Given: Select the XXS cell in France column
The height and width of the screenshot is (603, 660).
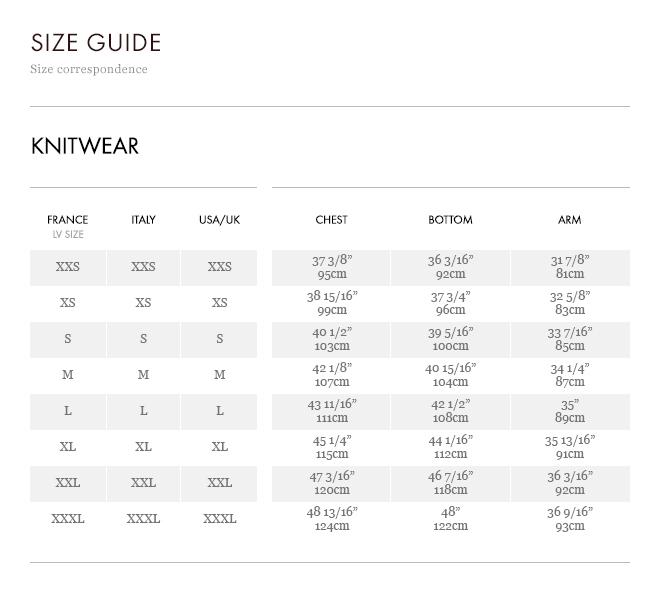Looking at the screenshot, I should (67, 267).
